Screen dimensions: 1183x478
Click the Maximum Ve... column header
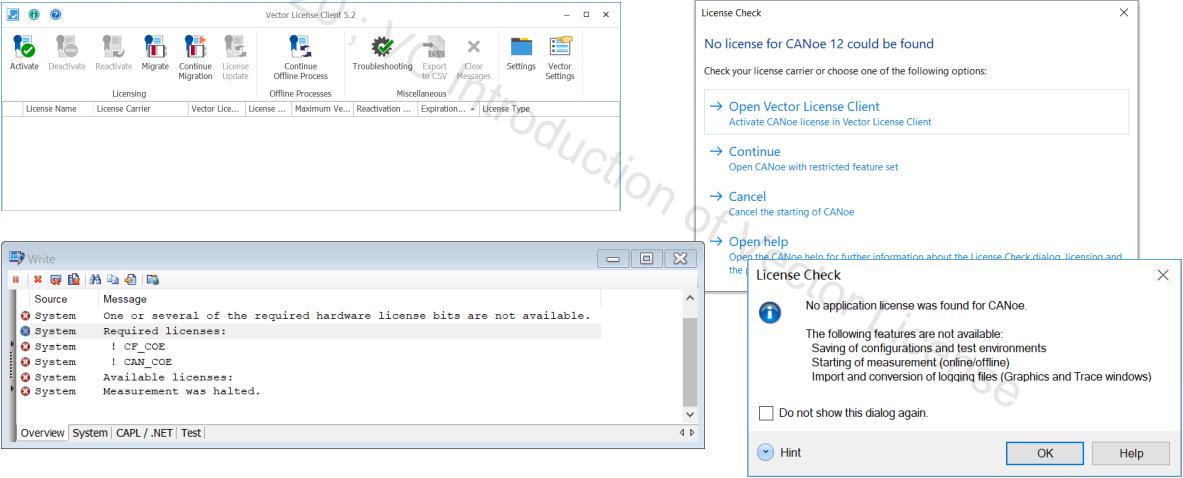[x=323, y=109]
